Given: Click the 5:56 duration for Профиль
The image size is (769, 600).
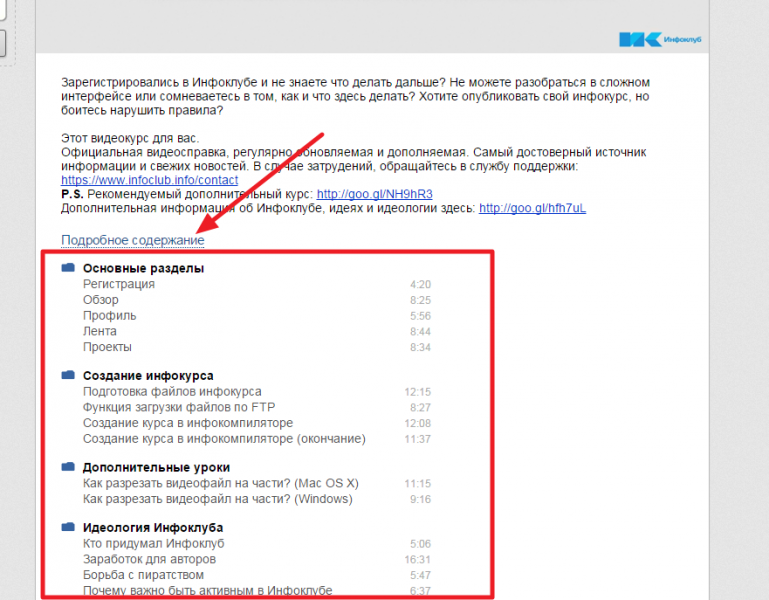Looking at the screenshot, I should [420, 316].
